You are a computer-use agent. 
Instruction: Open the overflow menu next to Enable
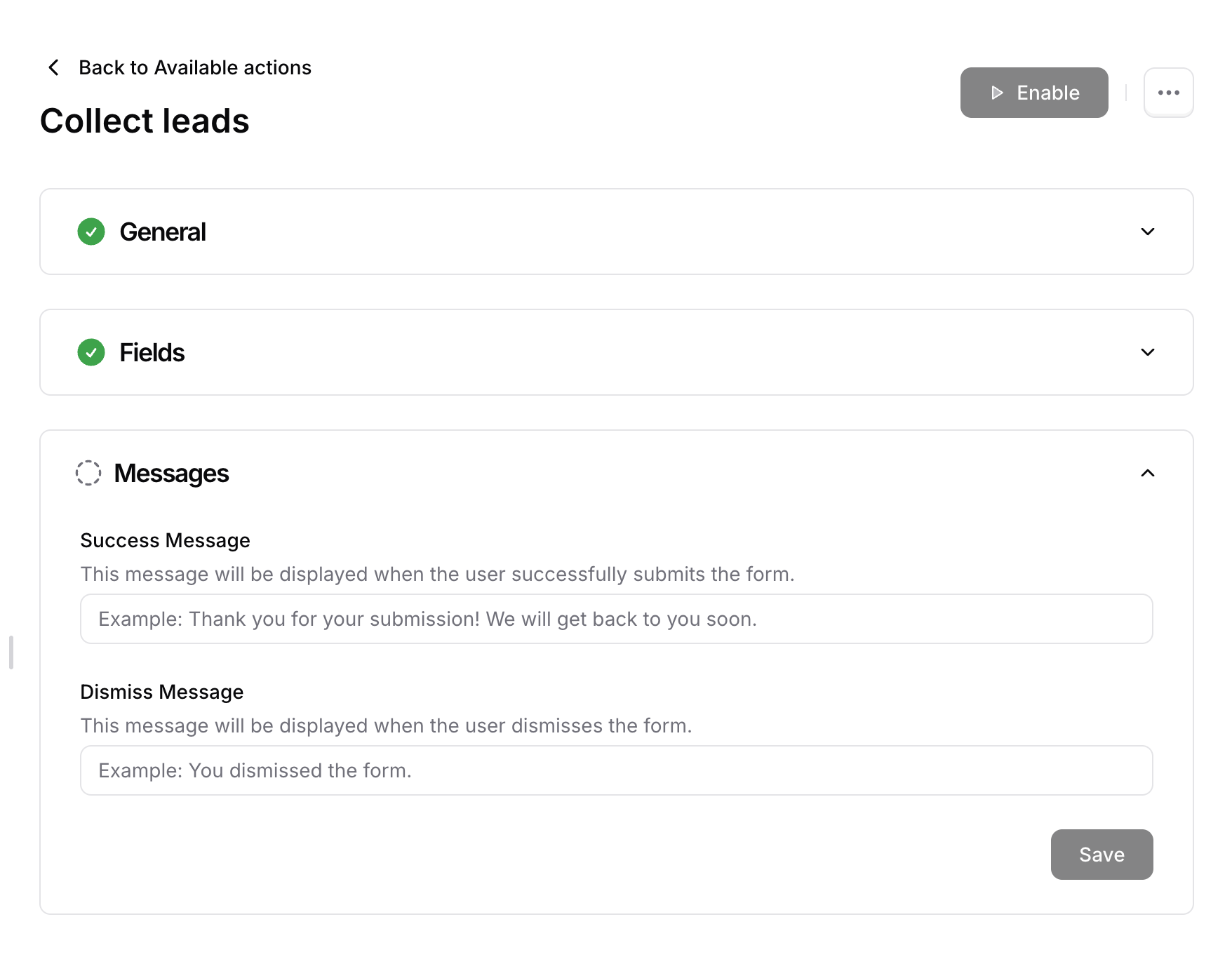1169,92
